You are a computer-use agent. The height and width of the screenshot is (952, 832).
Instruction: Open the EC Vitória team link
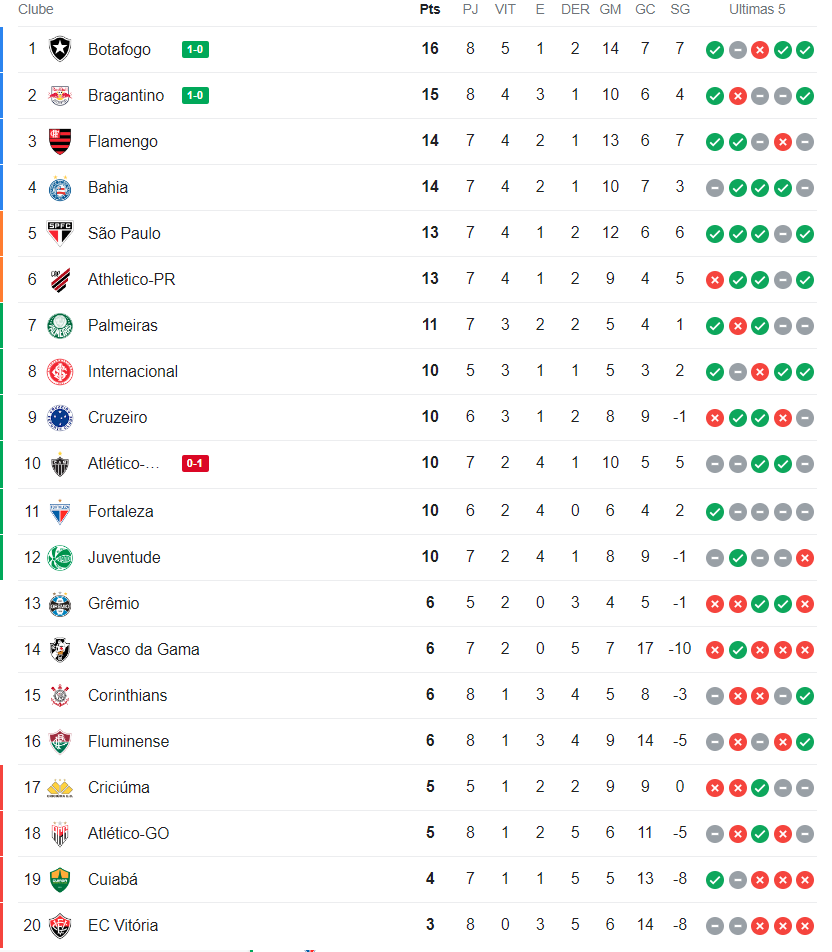122,925
